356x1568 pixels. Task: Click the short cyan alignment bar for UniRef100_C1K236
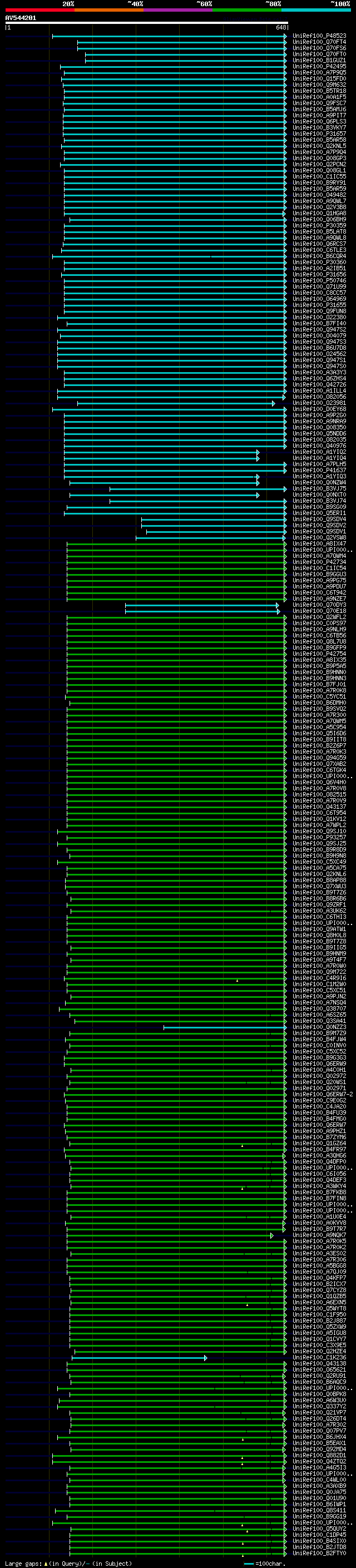click(x=140, y=1359)
